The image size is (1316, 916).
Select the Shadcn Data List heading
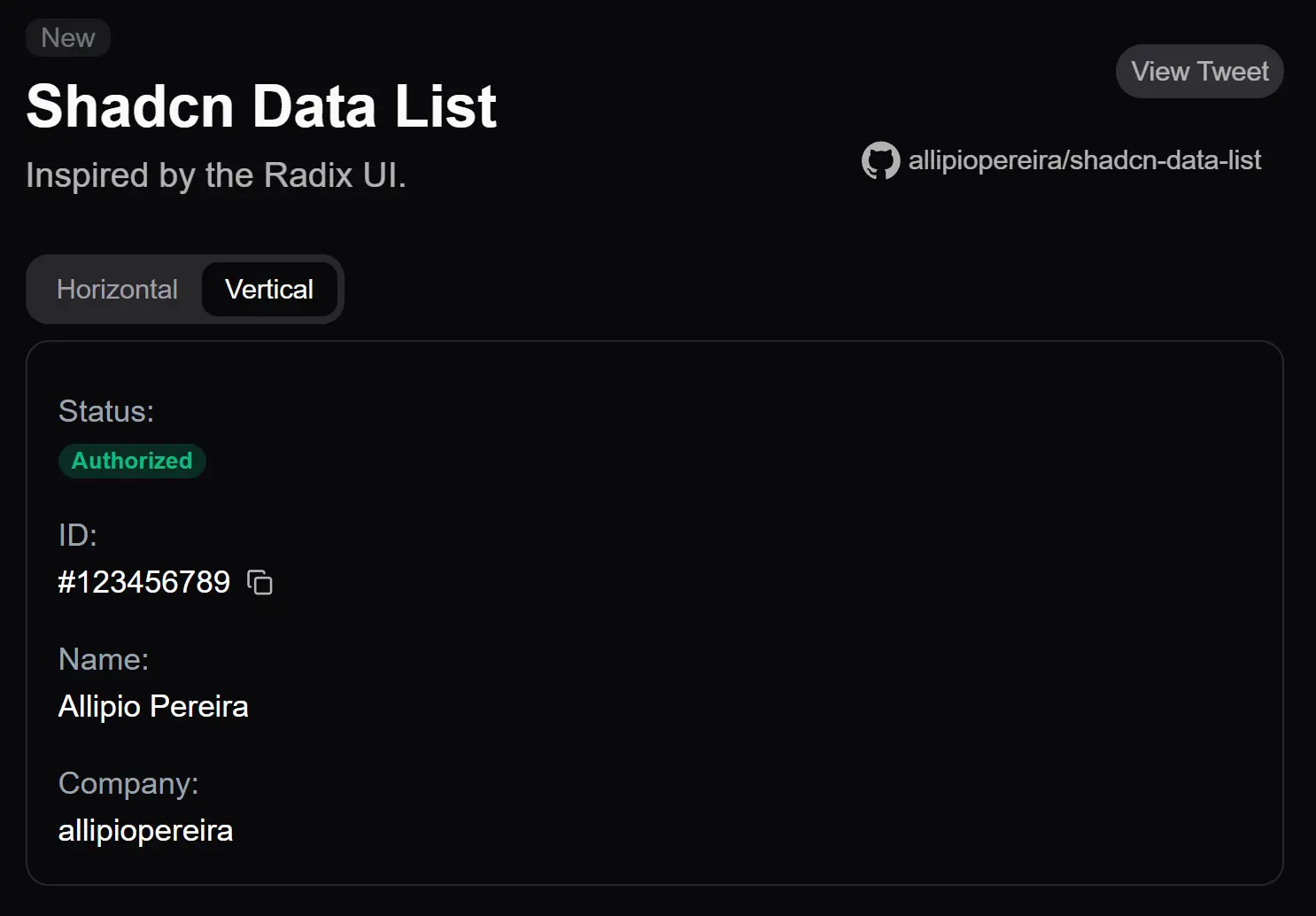[x=261, y=105]
